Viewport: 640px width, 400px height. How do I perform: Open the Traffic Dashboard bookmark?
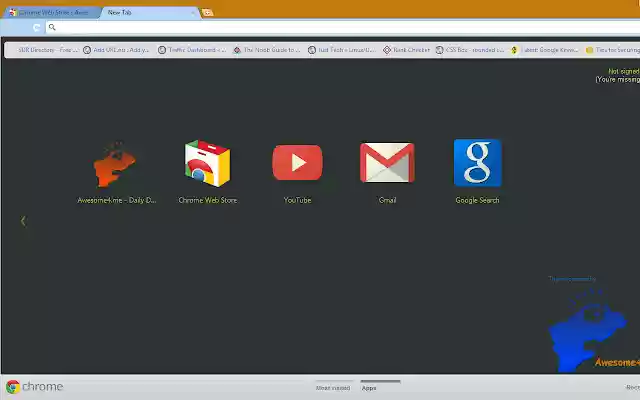click(191, 50)
